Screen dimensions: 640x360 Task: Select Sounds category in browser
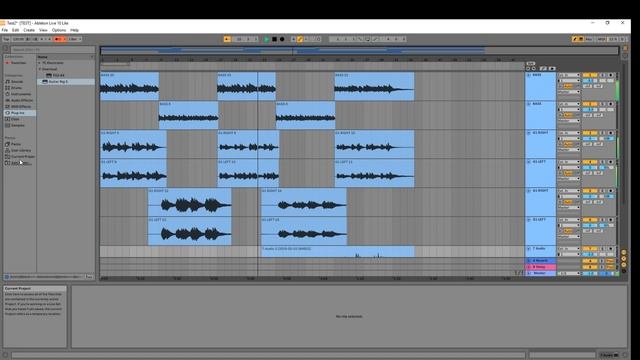tap(17, 82)
